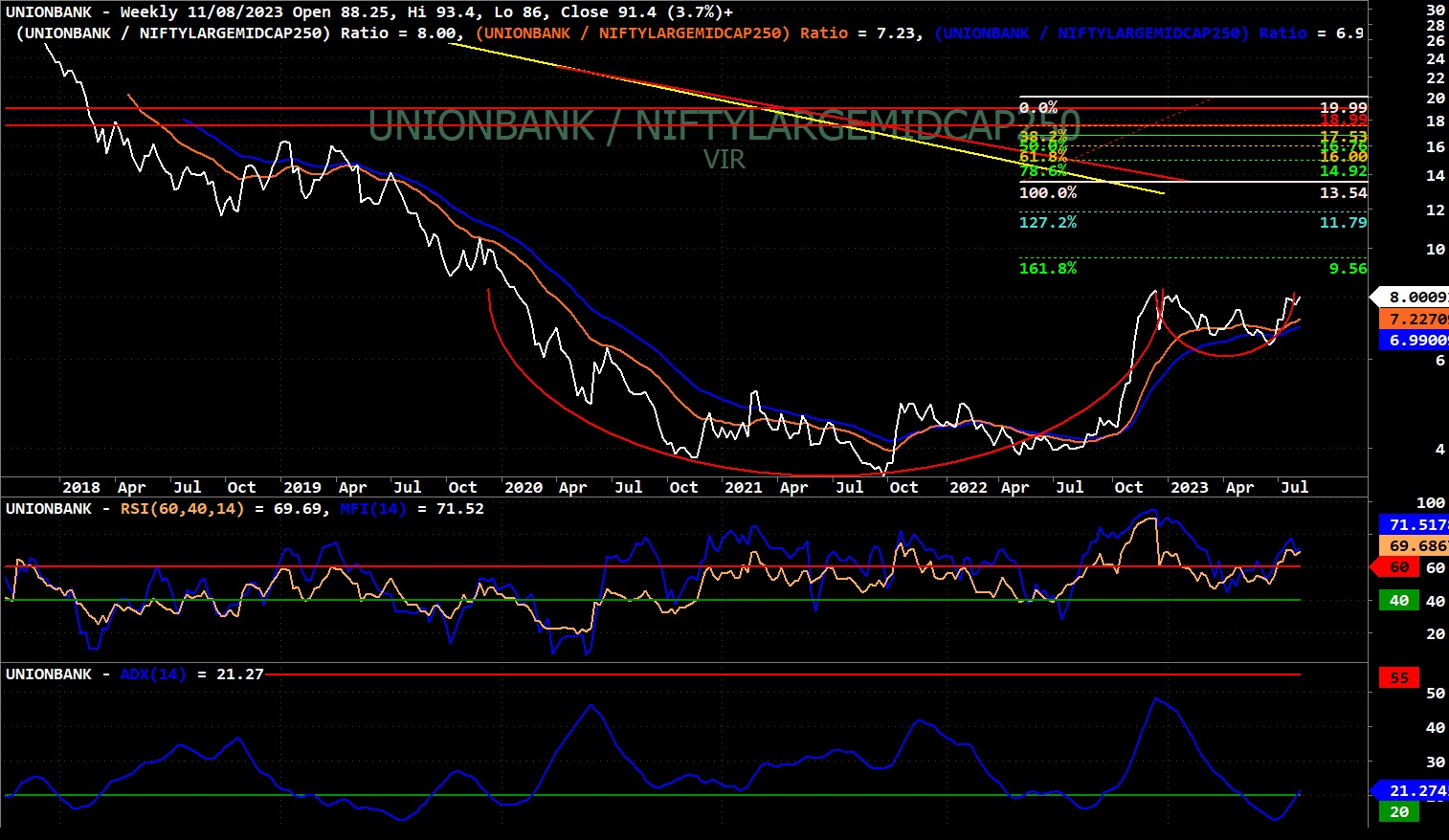Image resolution: width=1449 pixels, height=840 pixels.
Task: Click the blue 6.9900 moving average tag
Action: (1414, 341)
